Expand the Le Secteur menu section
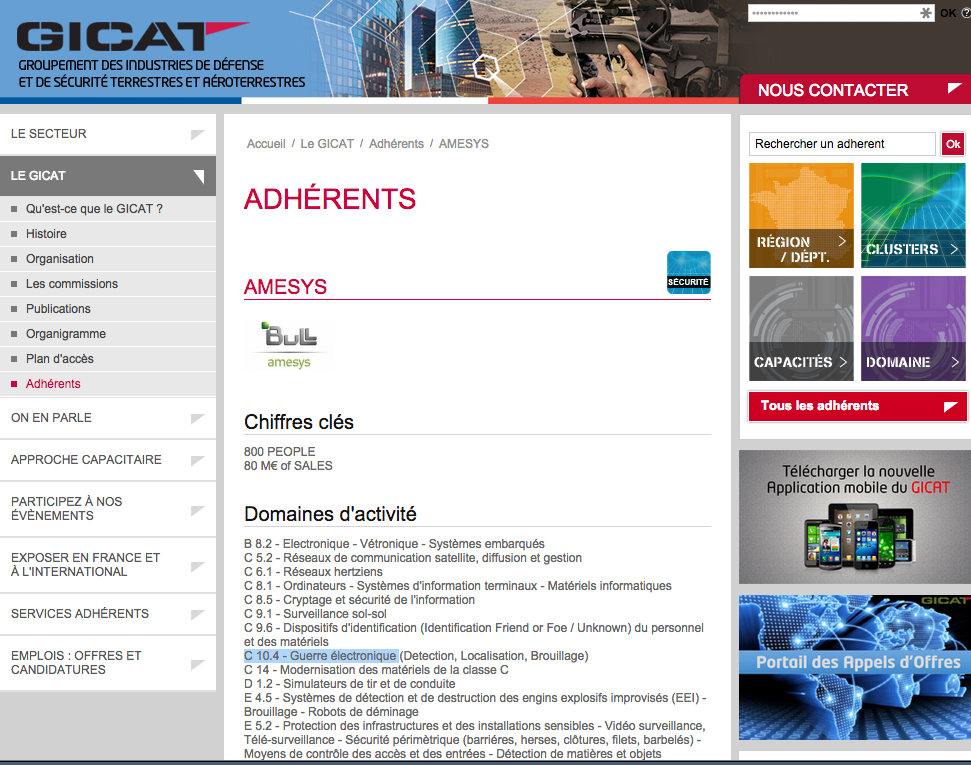Screen dimensions: 971x765 click(x=108, y=134)
